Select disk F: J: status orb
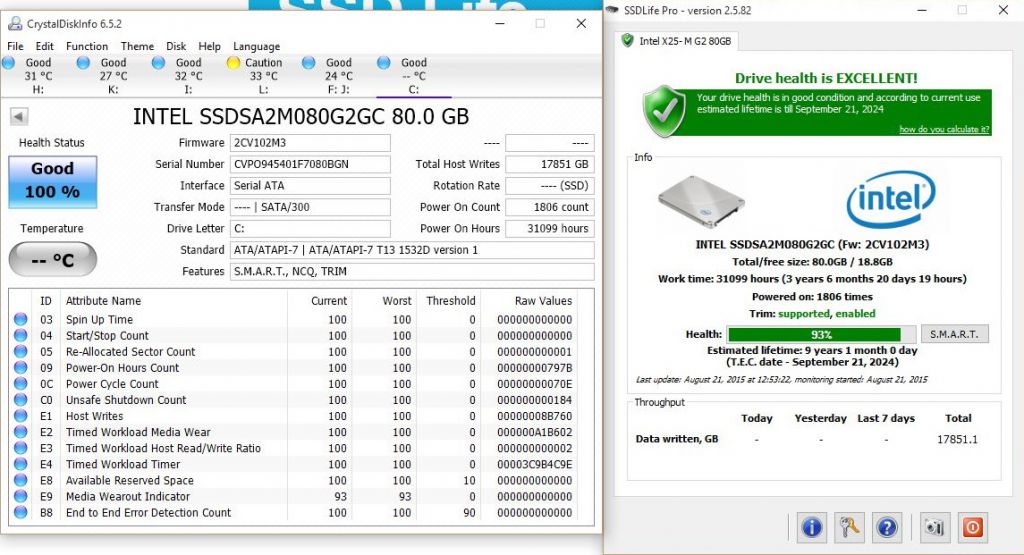This screenshot has width=1024, height=555. (308, 63)
